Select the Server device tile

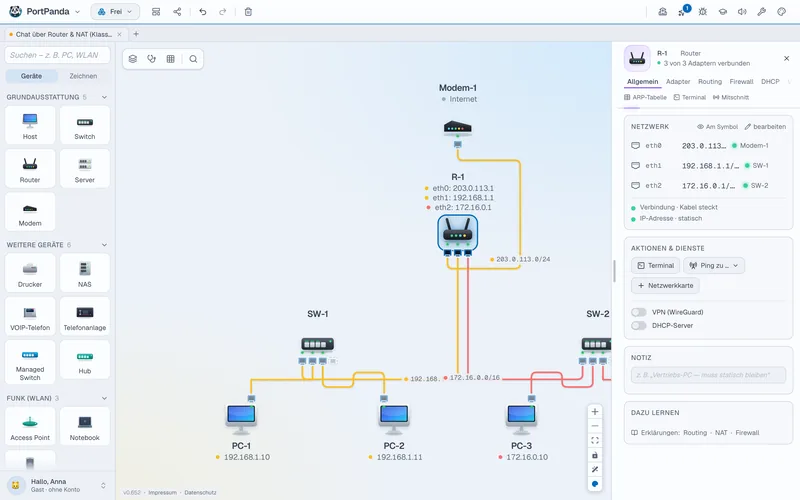tap(85, 169)
